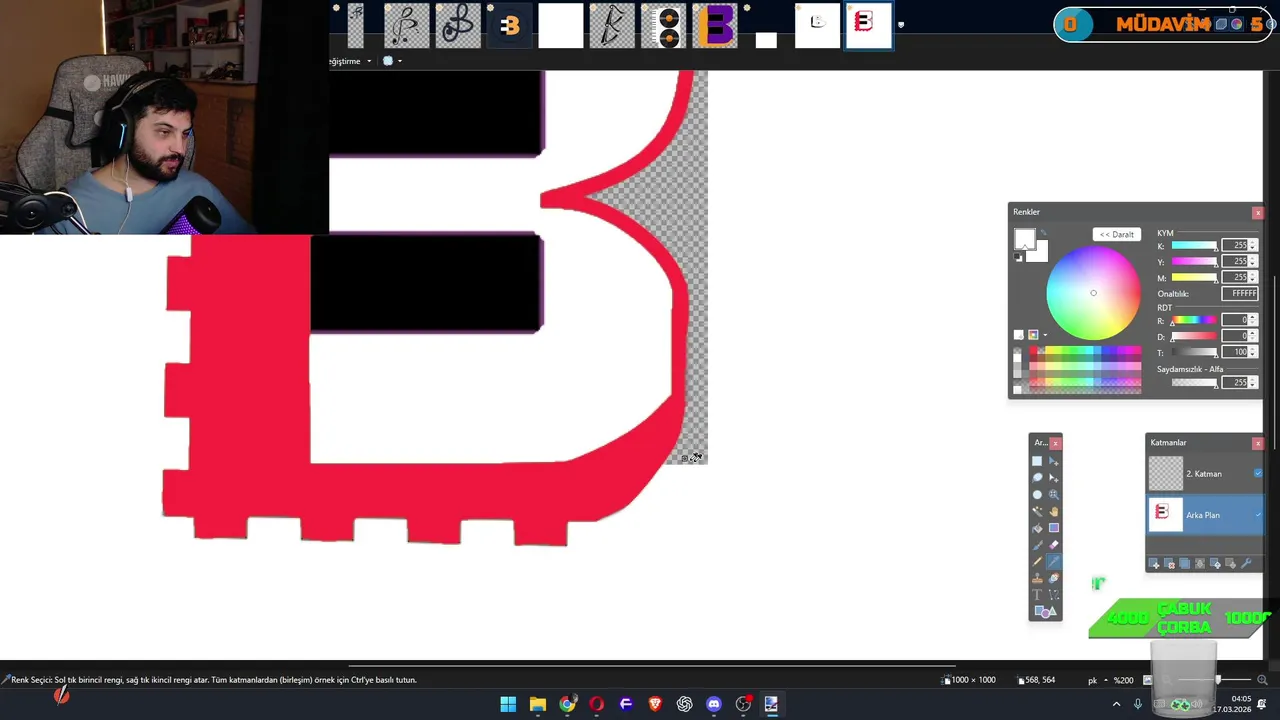1280x720 pixels.
Task: Switch to the blank white image tab
Action: (561, 26)
